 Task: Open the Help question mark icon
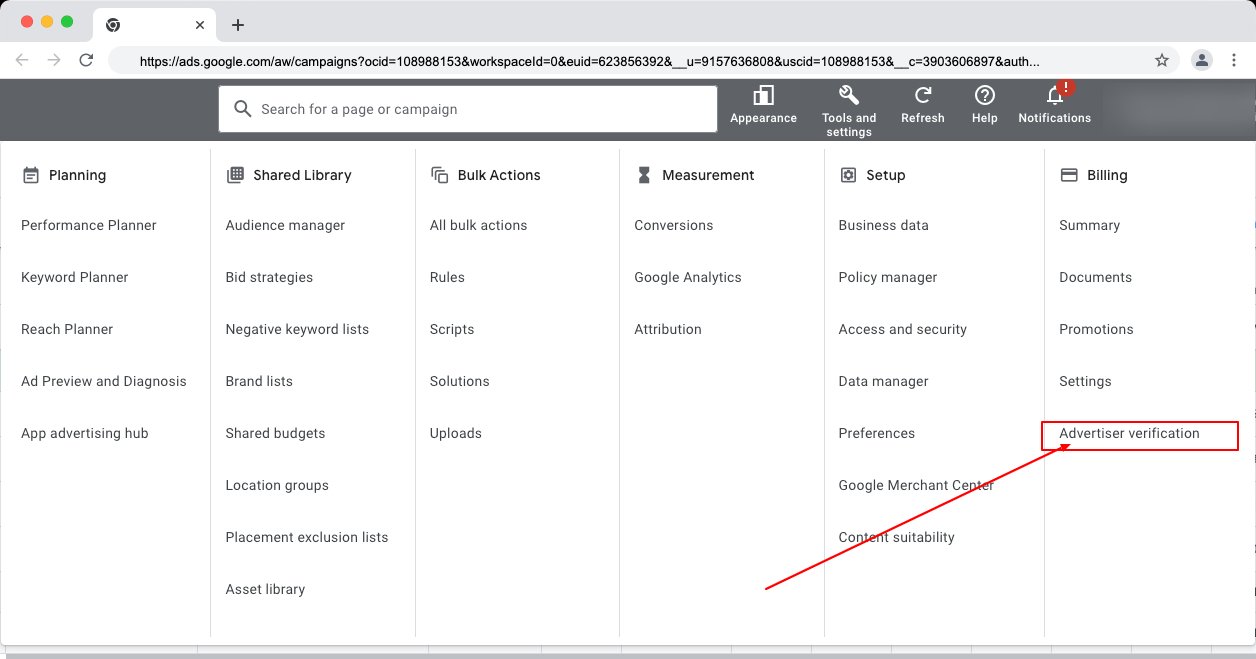985,95
